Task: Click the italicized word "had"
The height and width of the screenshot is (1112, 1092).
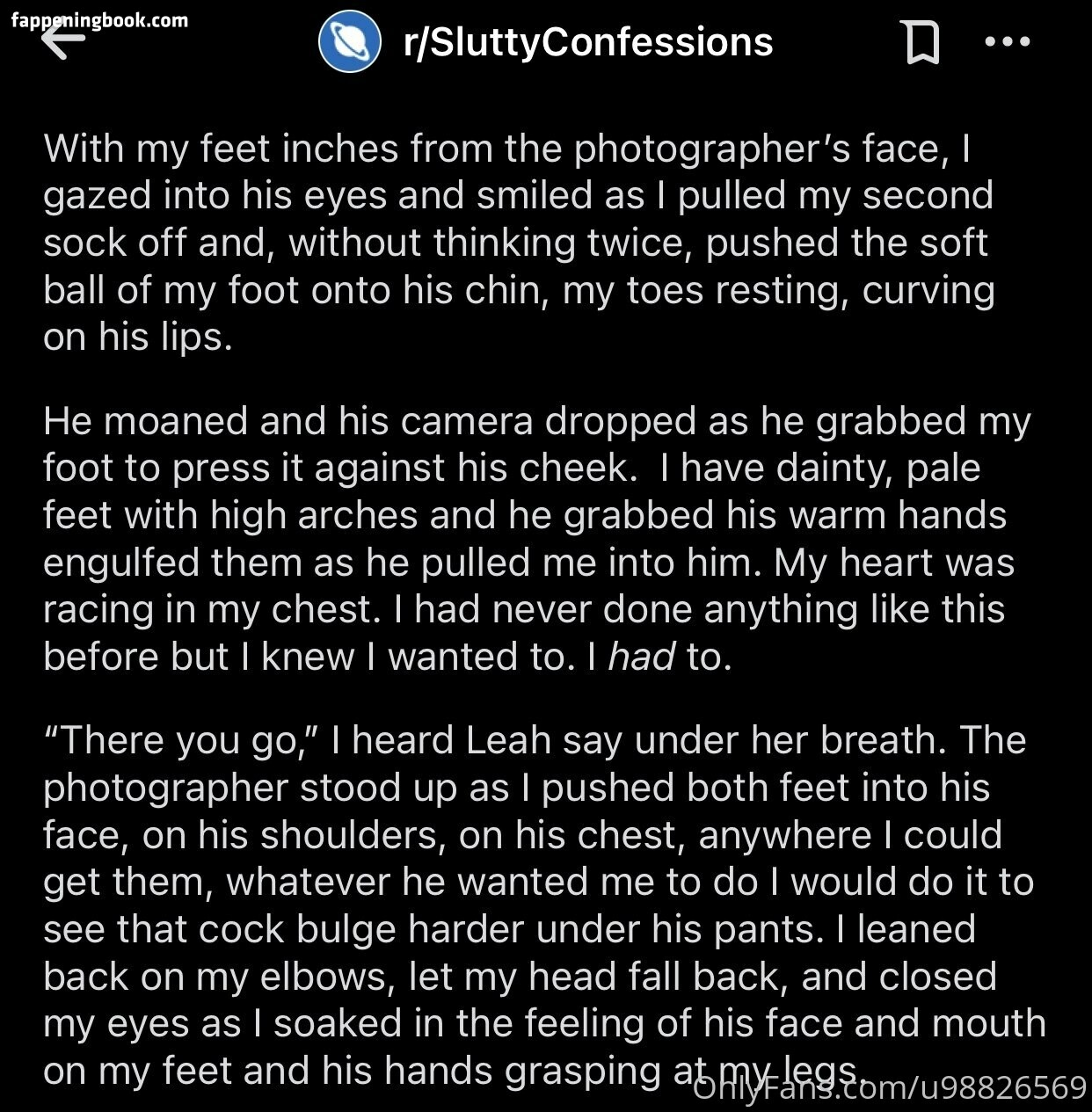Action: pyautogui.click(x=642, y=657)
